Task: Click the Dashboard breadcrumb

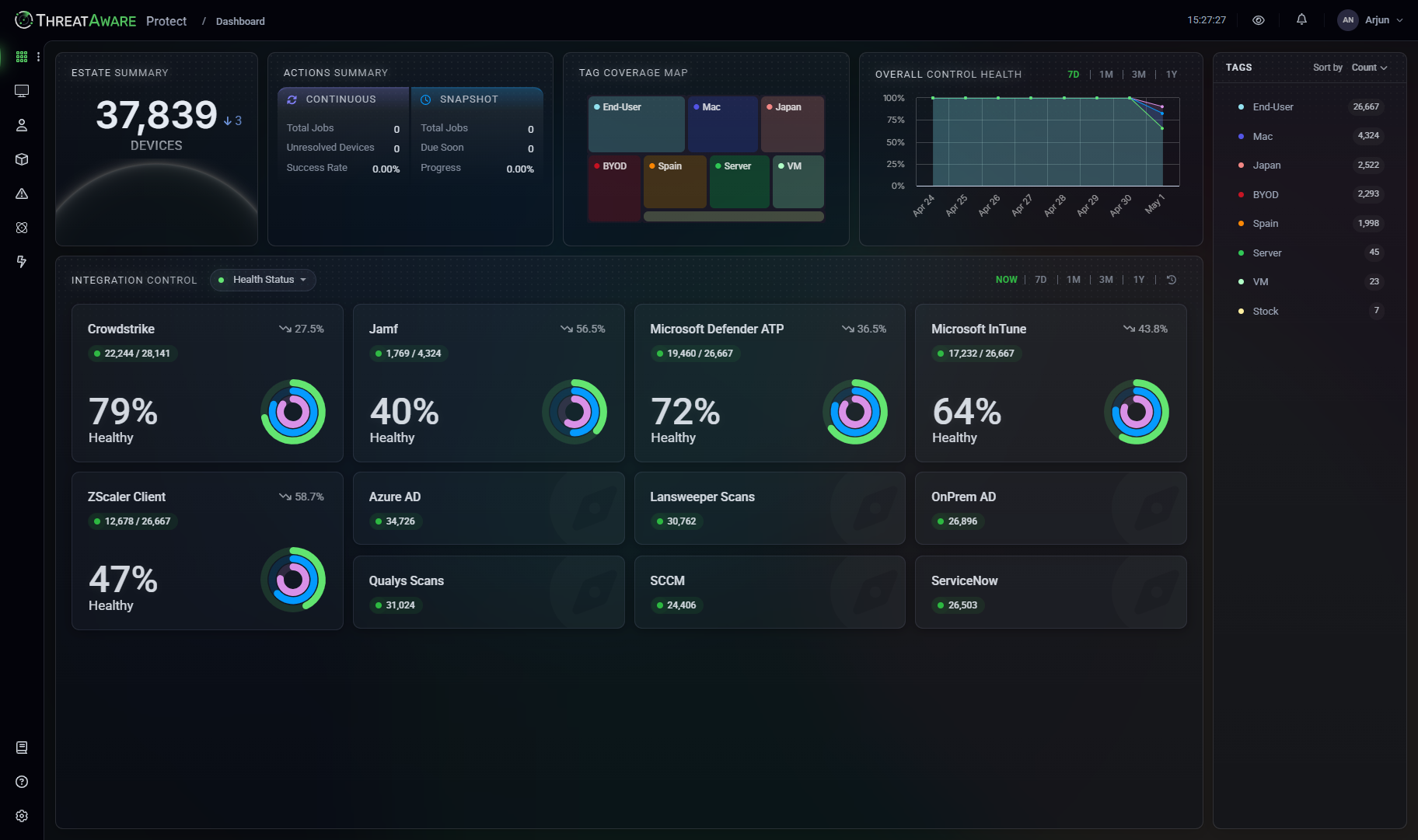Action: pyautogui.click(x=240, y=21)
